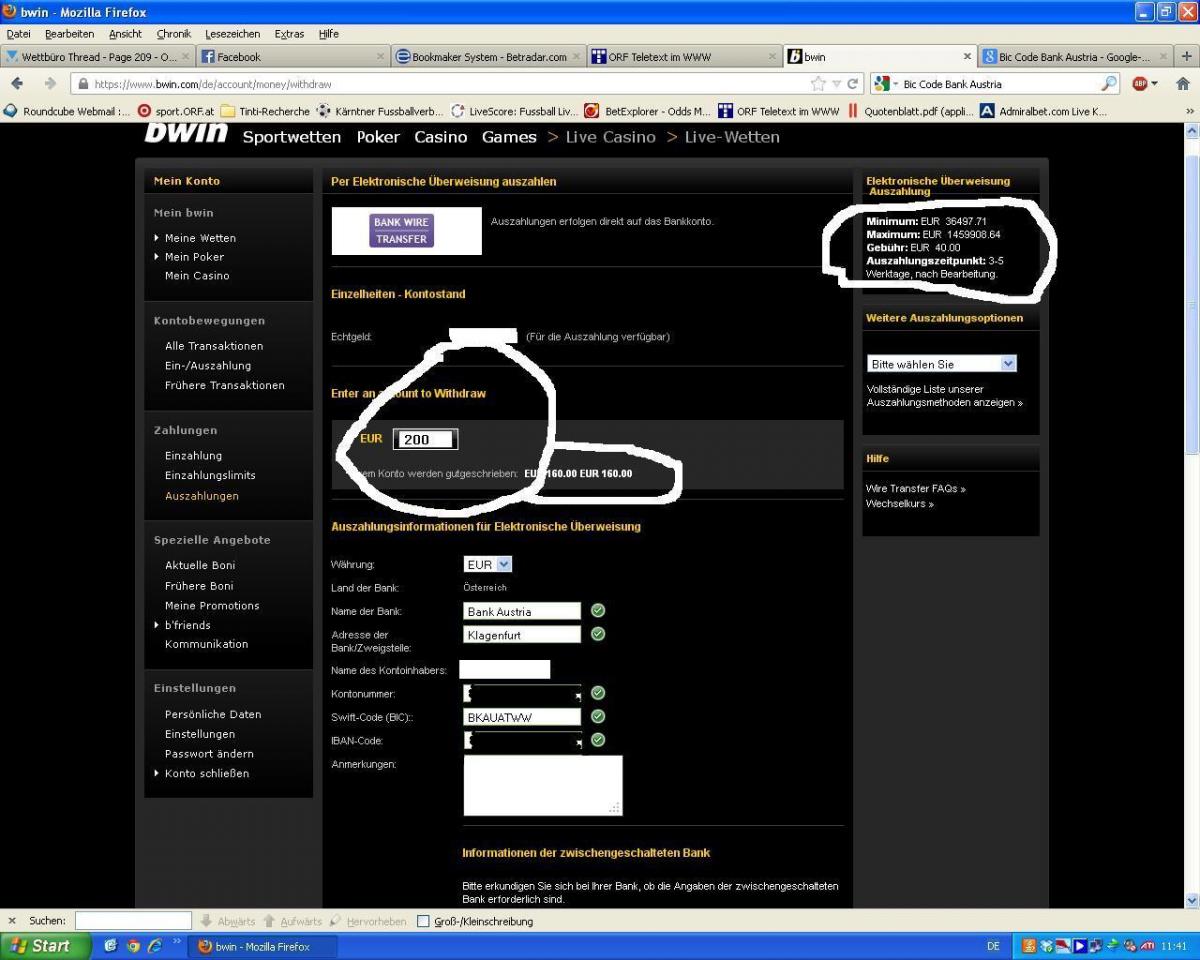The image size is (1200, 960).
Task: Click the bwin logo
Action: coord(186,132)
